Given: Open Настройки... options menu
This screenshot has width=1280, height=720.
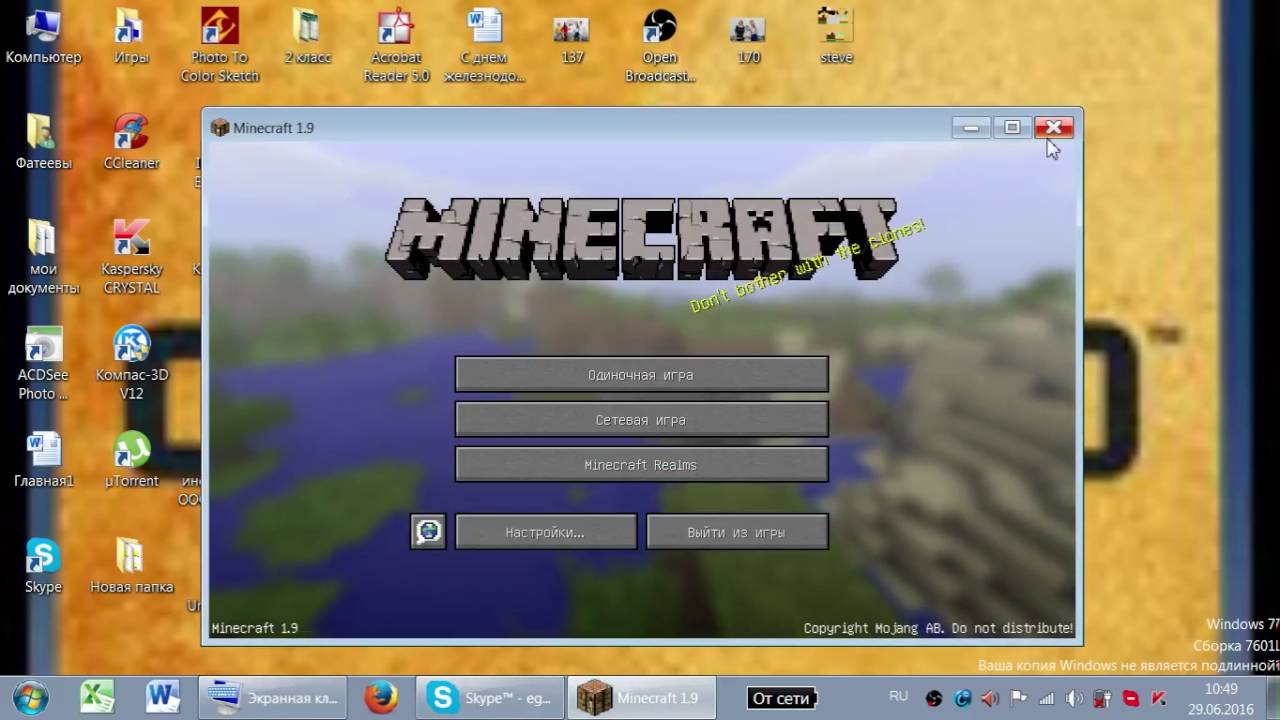Looking at the screenshot, I should 546,532.
